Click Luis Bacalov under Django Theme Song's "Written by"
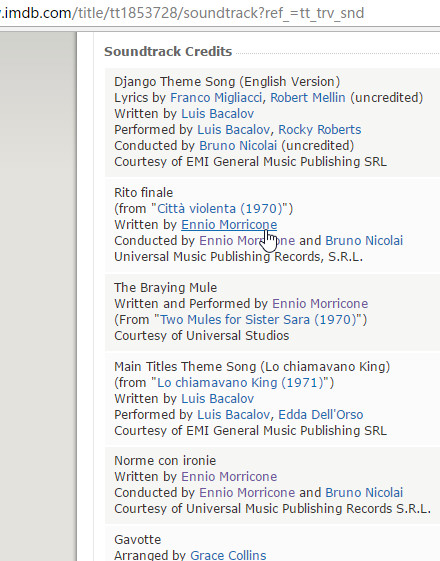The width and height of the screenshot is (440, 561). pyautogui.click(x=217, y=114)
